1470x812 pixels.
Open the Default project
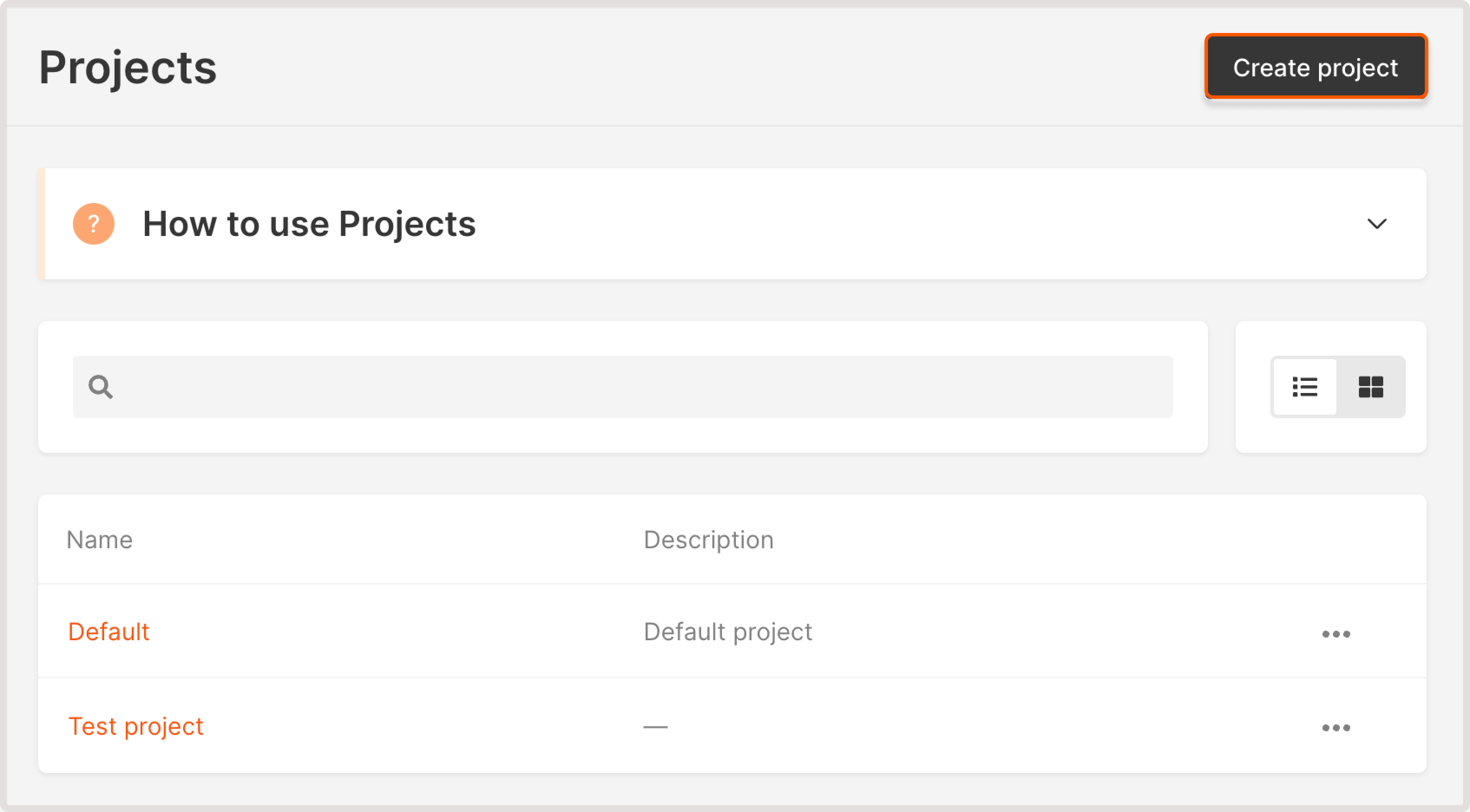108,631
